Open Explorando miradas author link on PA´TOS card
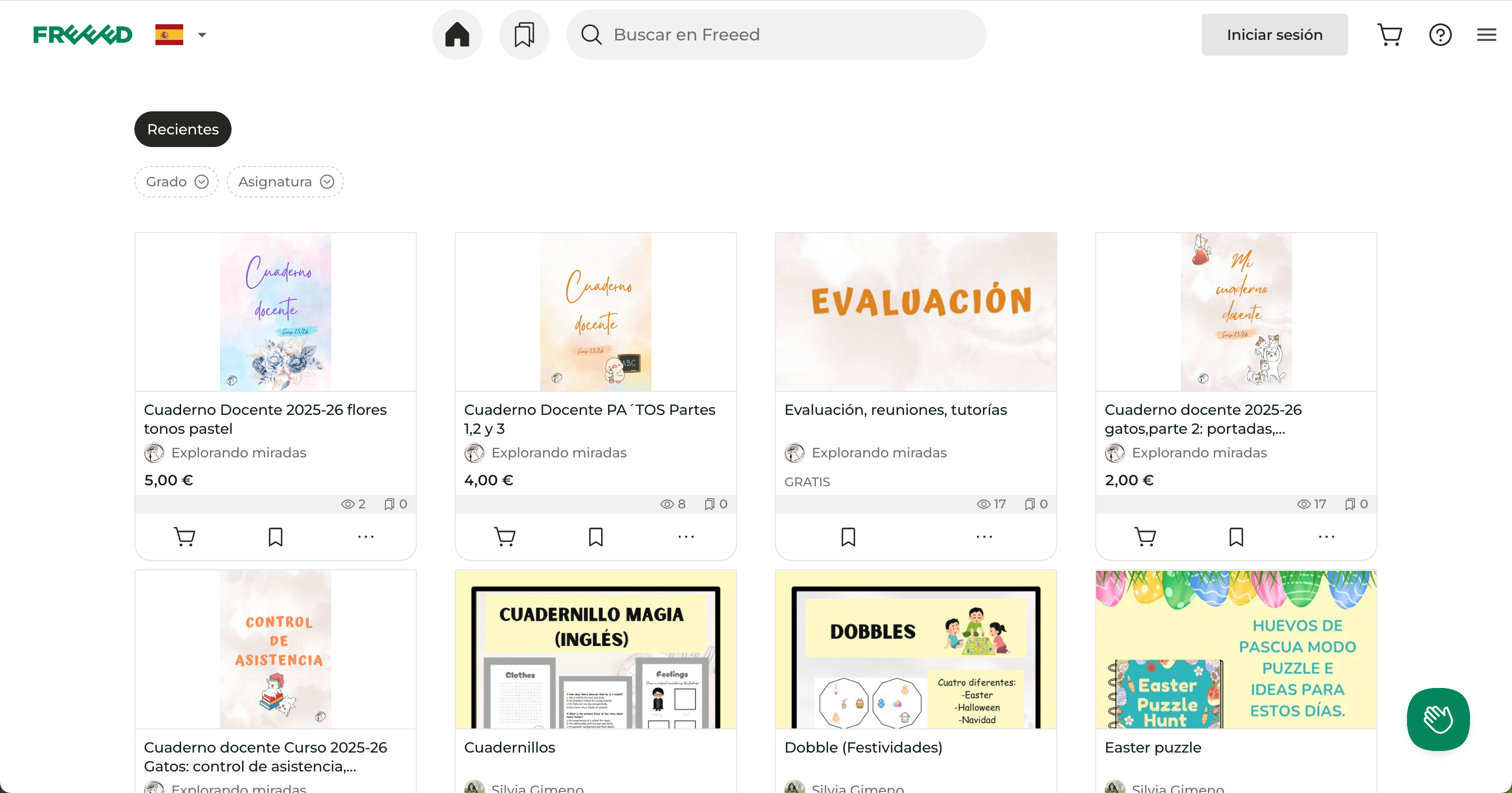Image resolution: width=1512 pixels, height=793 pixels. coord(558,453)
